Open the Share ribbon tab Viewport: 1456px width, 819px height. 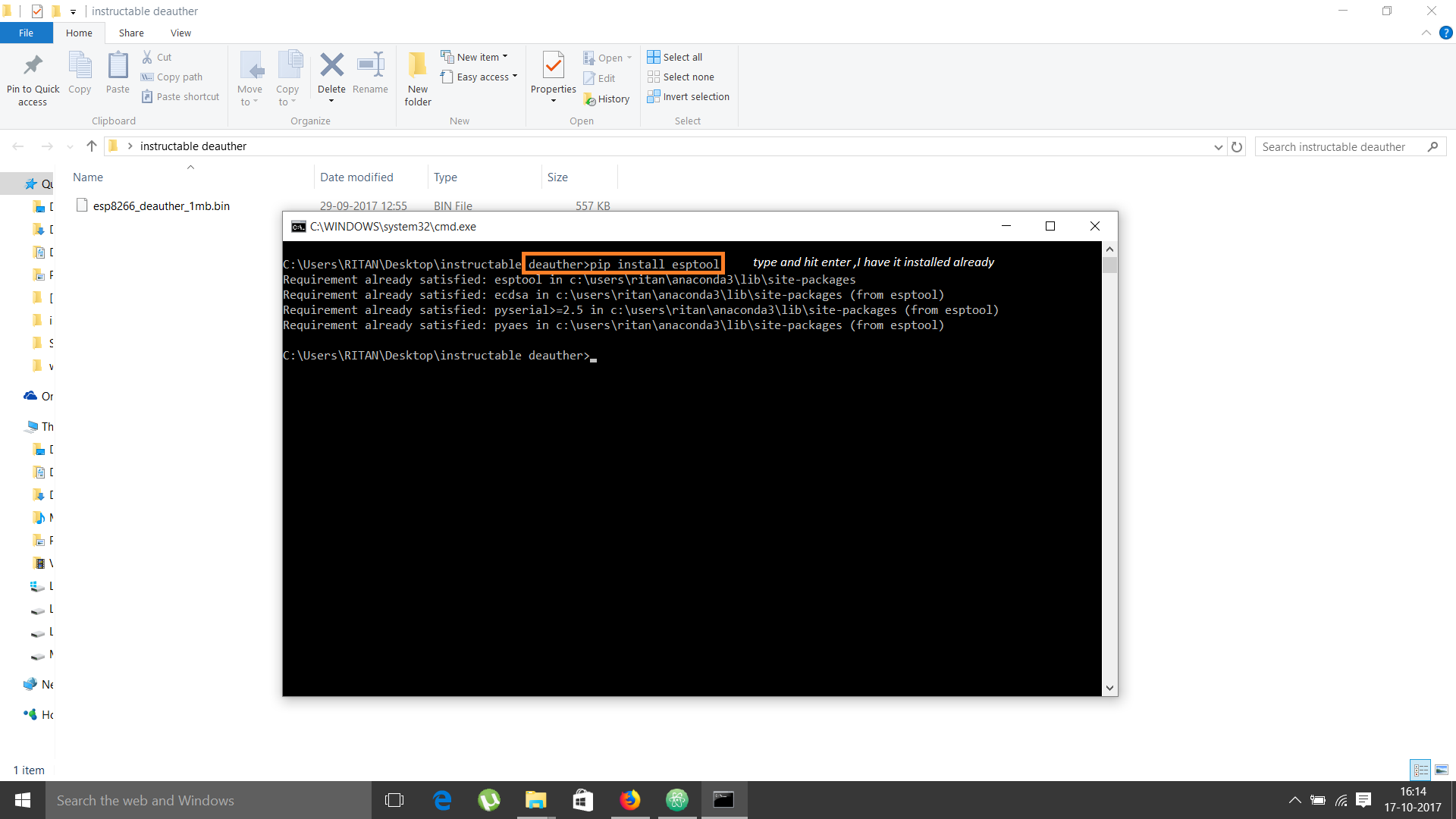pyautogui.click(x=131, y=33)
